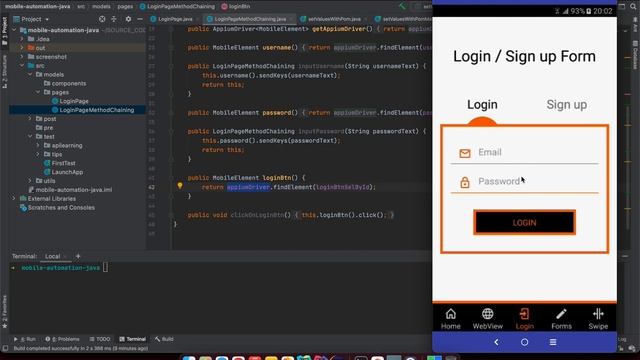Expand the .idea folder
Screen dimensions: 640x360
pos(22,39)
